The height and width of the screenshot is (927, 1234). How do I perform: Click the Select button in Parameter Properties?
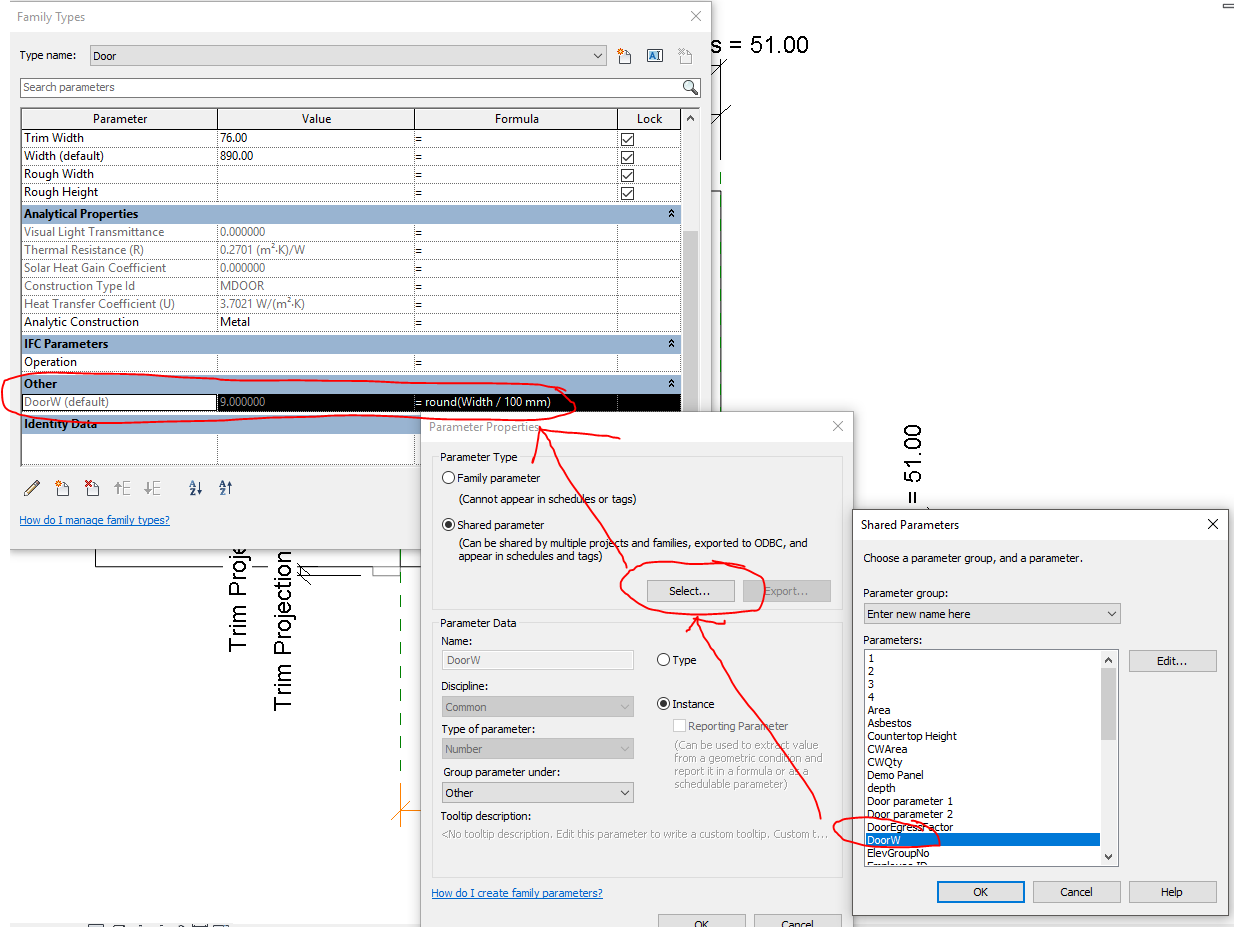[x=690, y=590]
